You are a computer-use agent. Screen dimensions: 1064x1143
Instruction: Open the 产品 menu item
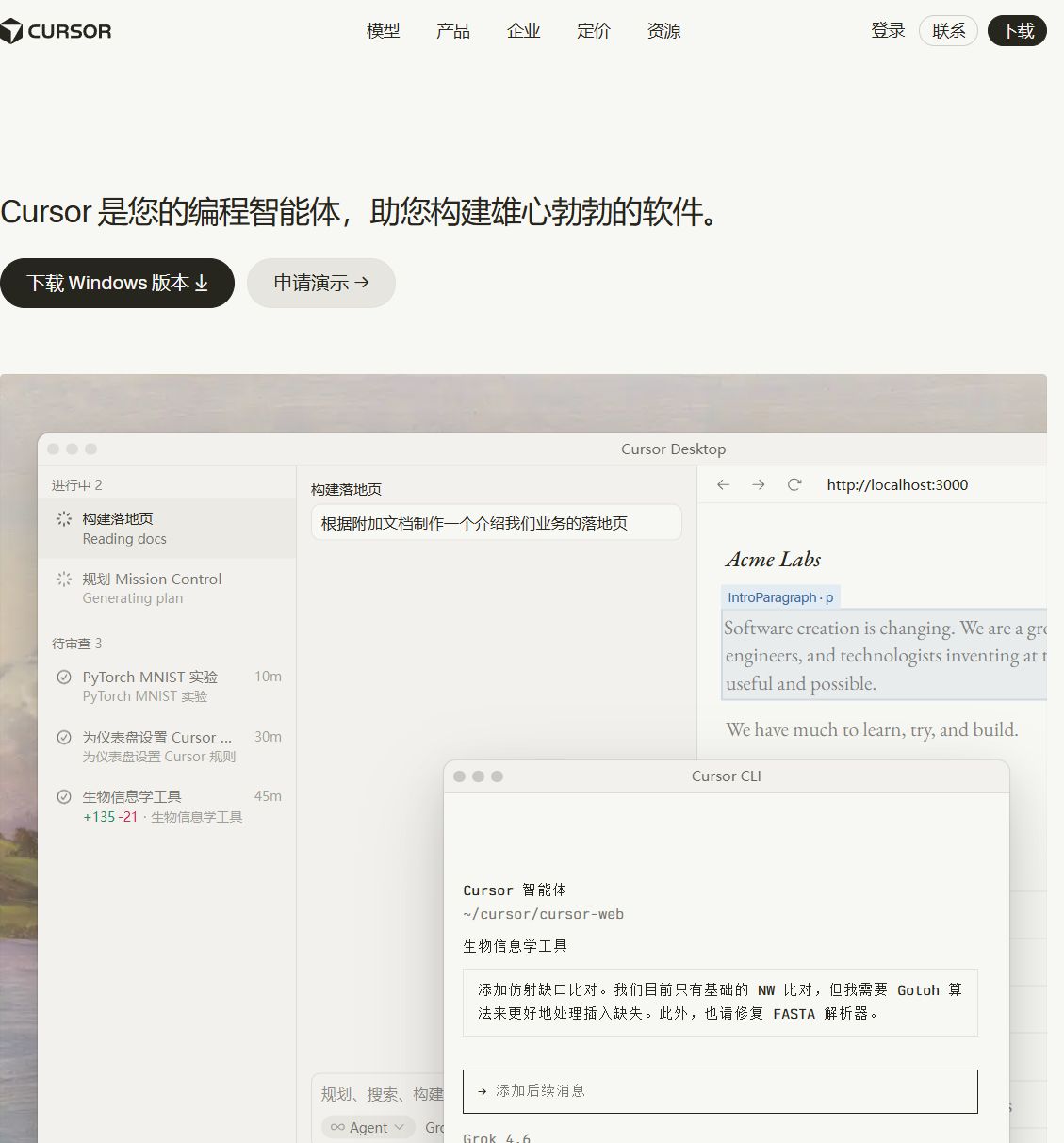pyautogui.click(x=453, y=31)
